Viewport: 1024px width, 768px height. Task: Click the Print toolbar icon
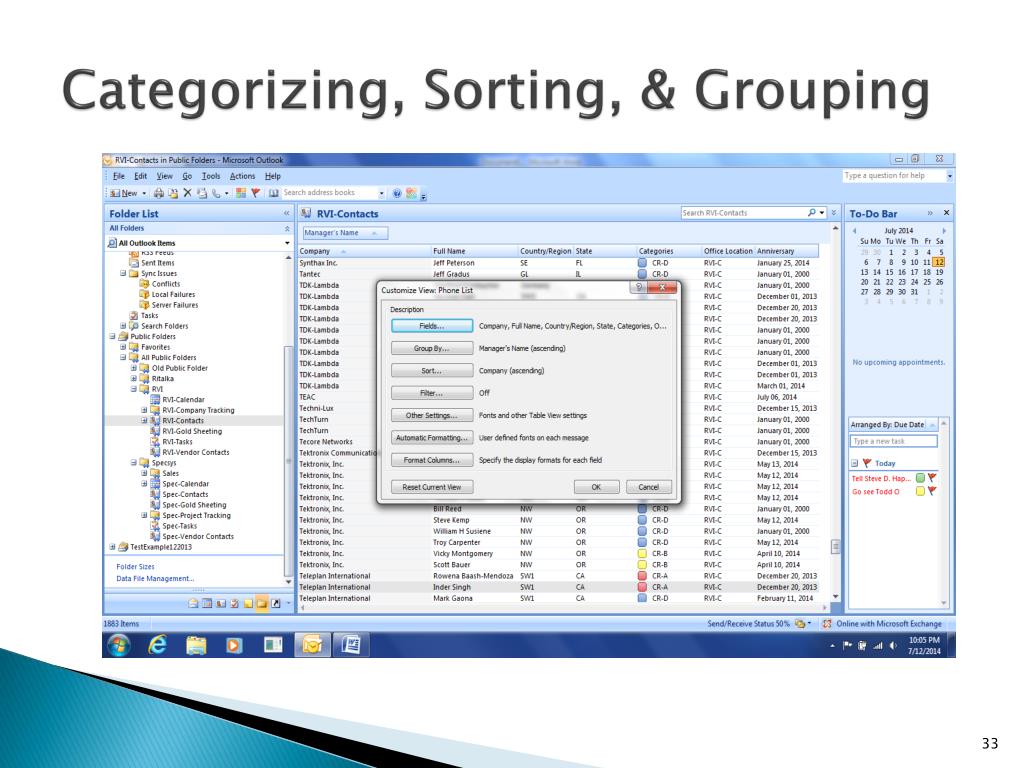(x=159, y=193)
